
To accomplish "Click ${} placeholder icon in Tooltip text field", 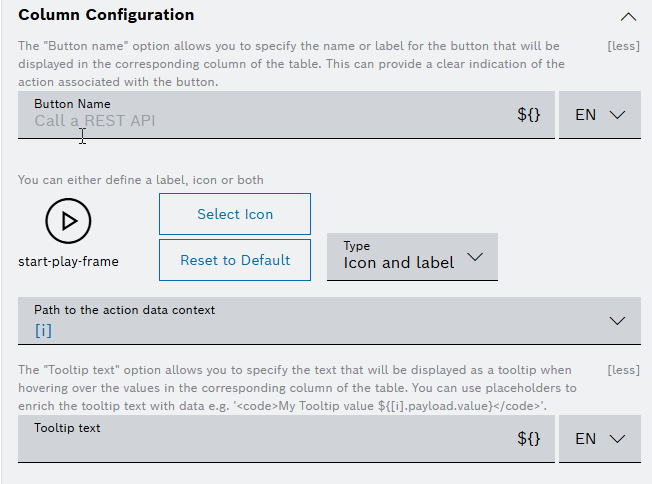I will point(529,439).
